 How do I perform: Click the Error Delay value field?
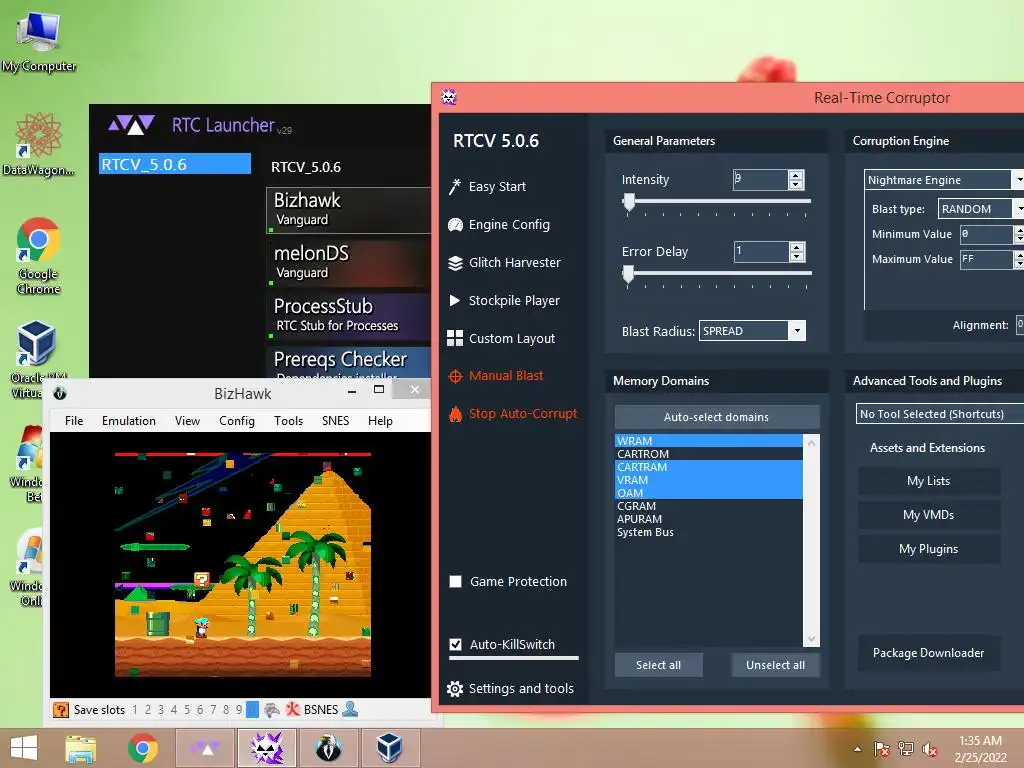coord(761,251)
